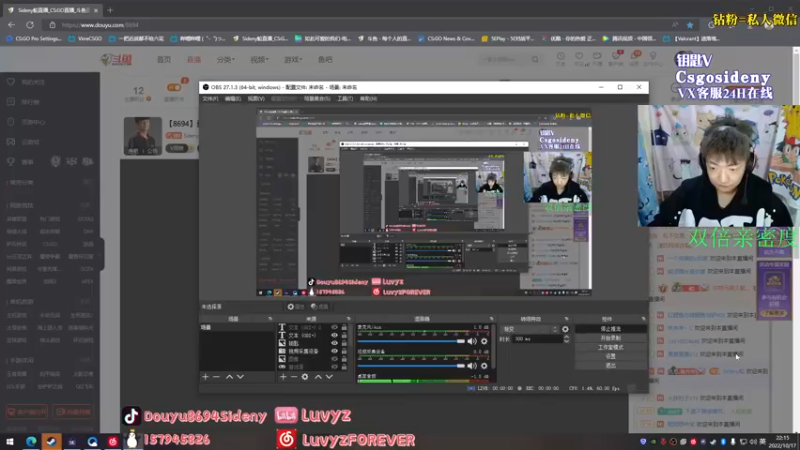Open NetEase Music red taskbar icon
800x450 pixels.
(x=113, y=441)
